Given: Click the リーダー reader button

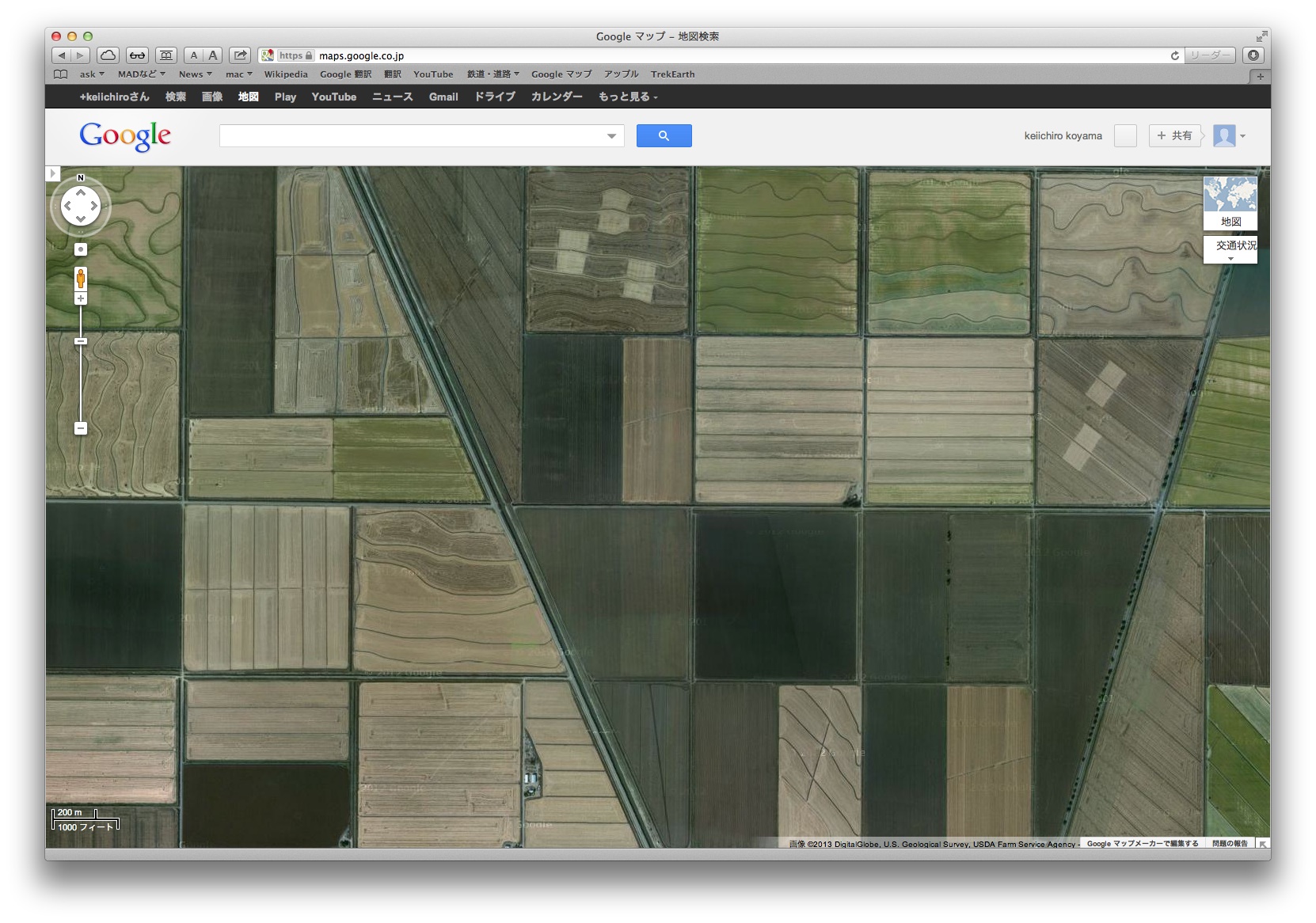Looking at the screenshot, I should [x=1211, y=55].
